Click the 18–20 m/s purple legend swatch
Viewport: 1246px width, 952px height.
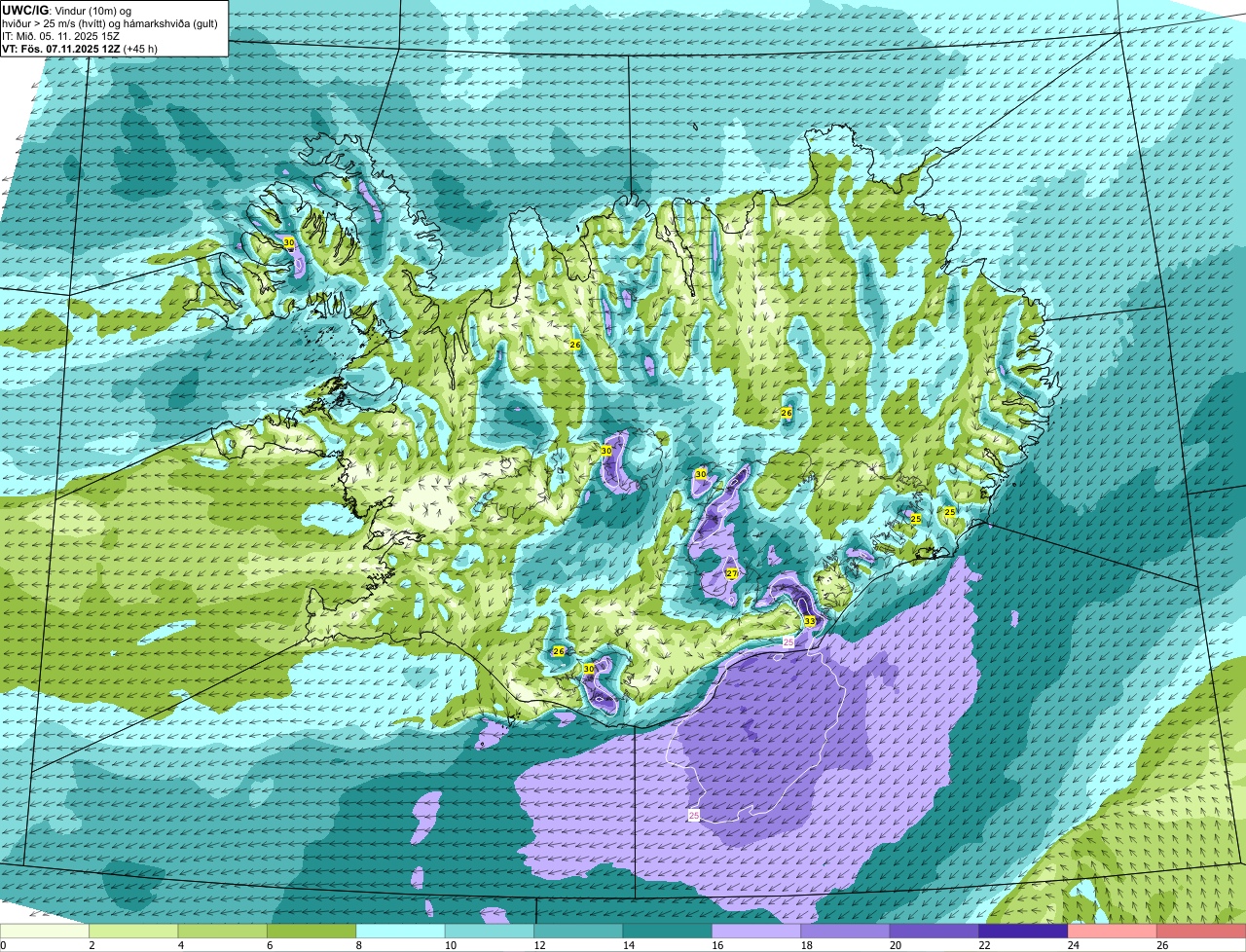coord(846,932)
